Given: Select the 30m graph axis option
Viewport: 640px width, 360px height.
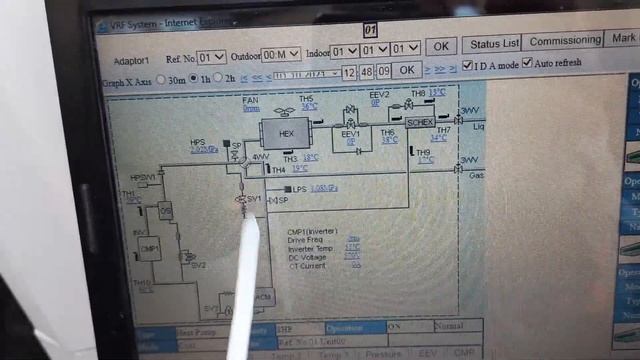Looking at the screenshot, I should pos(161,79).
